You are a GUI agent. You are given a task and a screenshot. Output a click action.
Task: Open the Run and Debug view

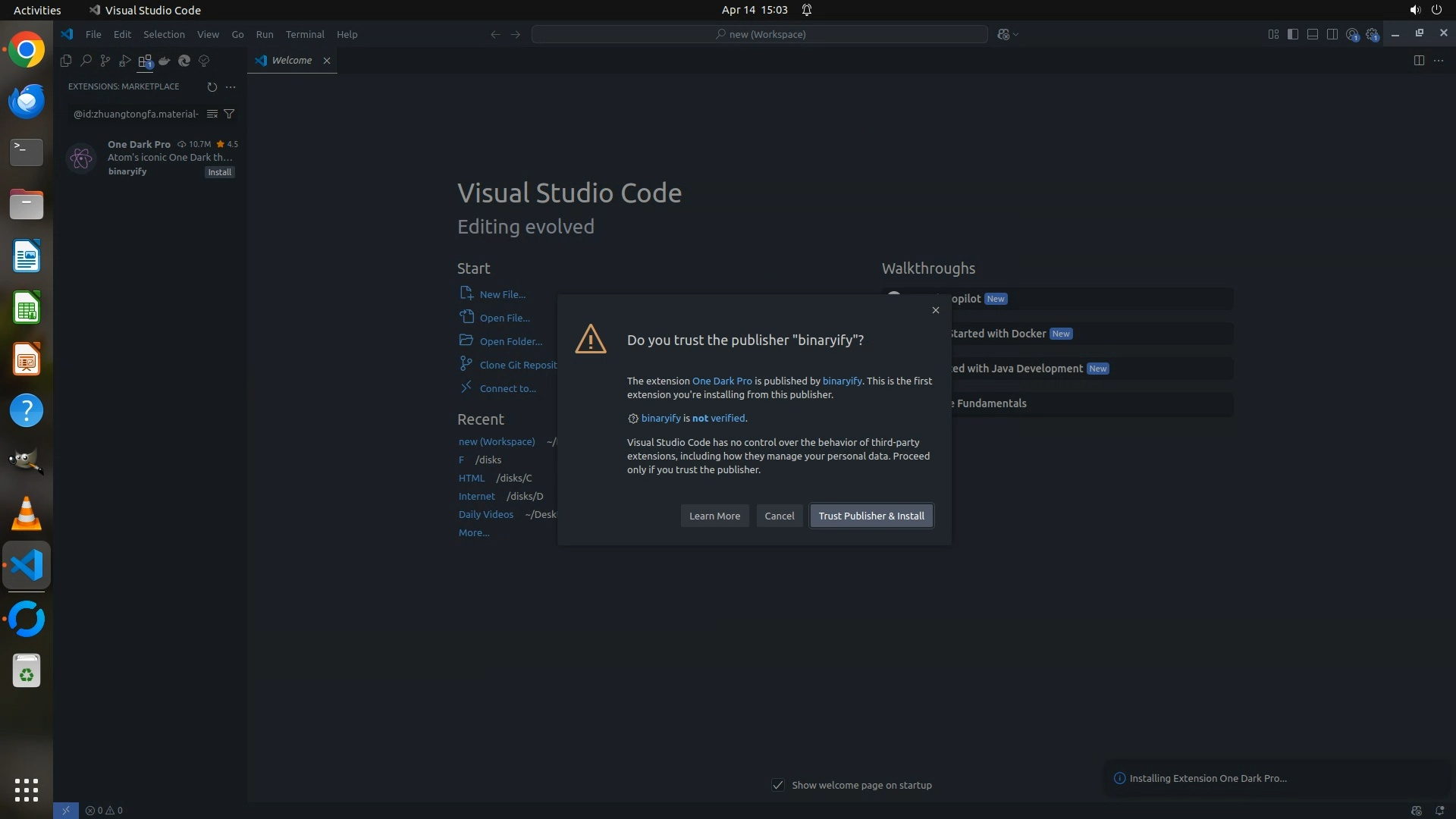[125, 61]
